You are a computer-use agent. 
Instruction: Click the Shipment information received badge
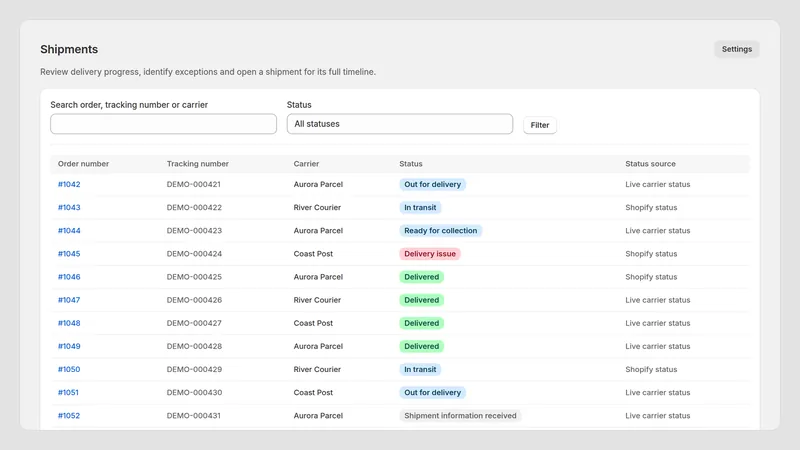point(460,416)
